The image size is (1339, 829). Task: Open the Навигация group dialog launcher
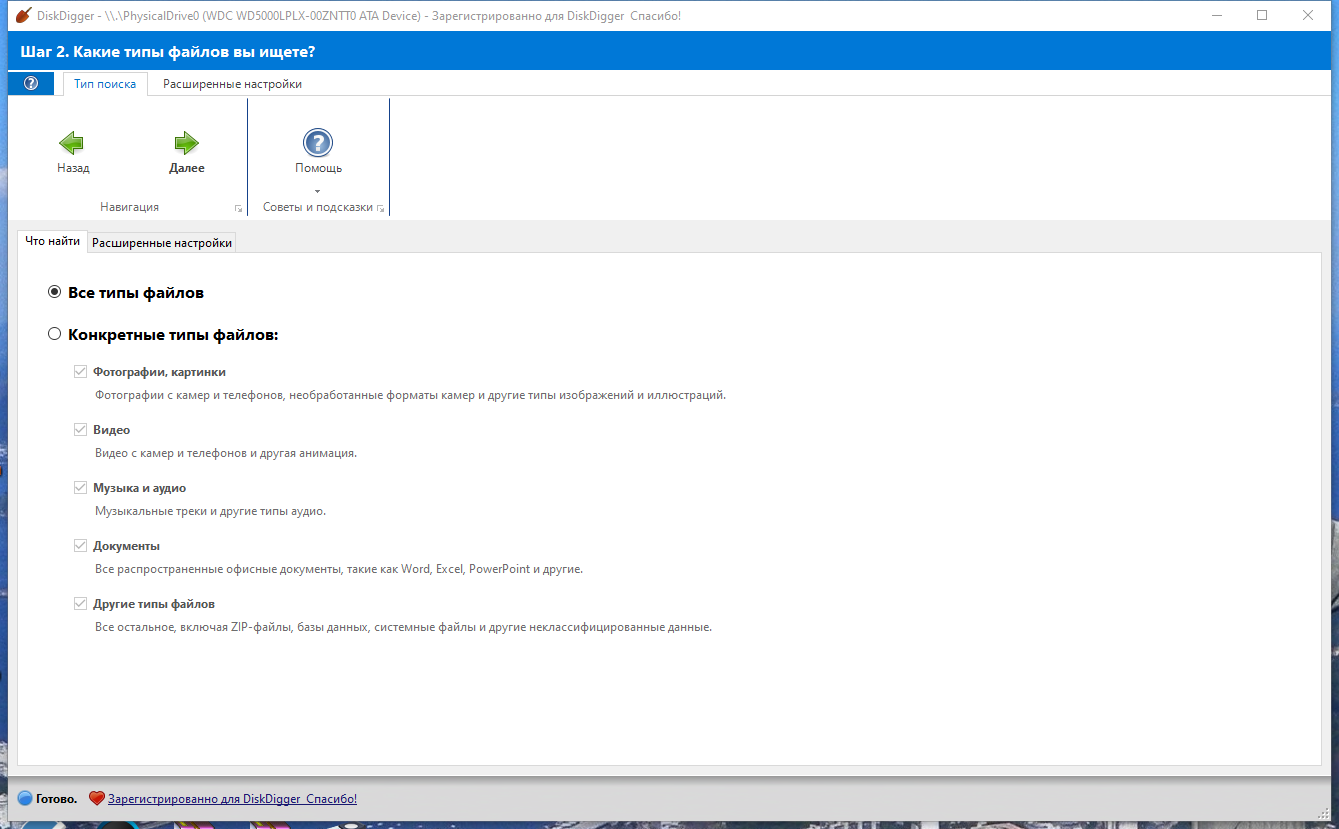(238, 208)
